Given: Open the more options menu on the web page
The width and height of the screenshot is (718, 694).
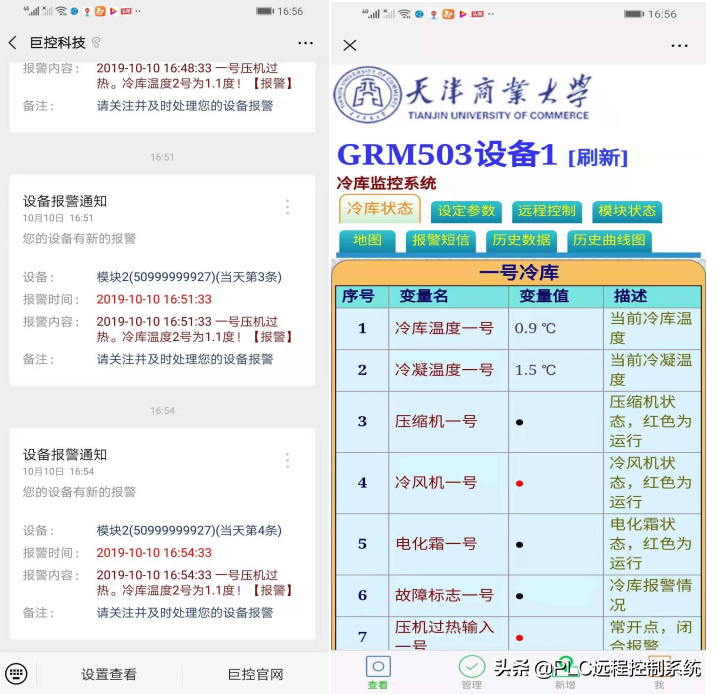Looking at the screenshot, I should coord(679,45).
